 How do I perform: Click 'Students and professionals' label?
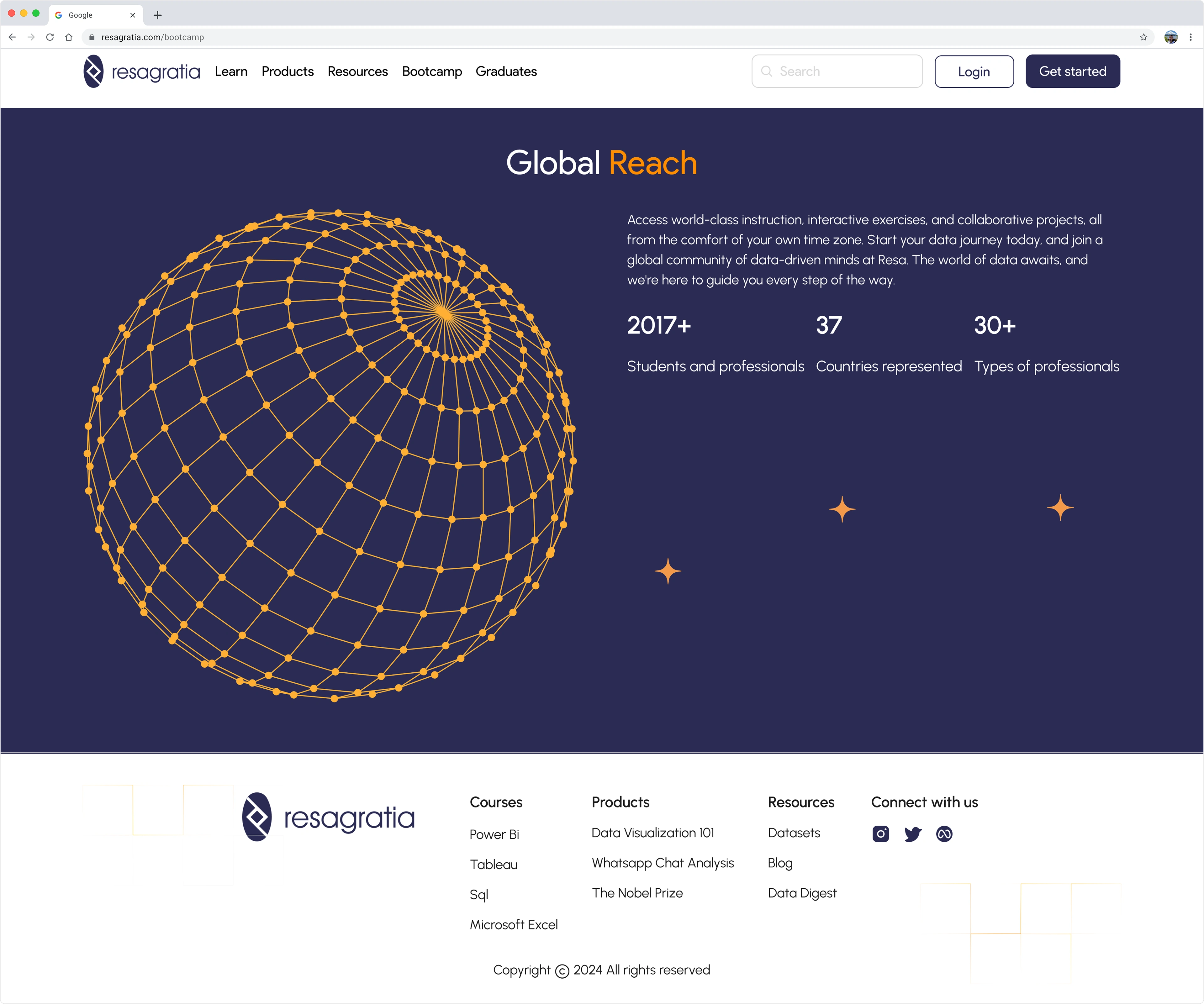716,366
